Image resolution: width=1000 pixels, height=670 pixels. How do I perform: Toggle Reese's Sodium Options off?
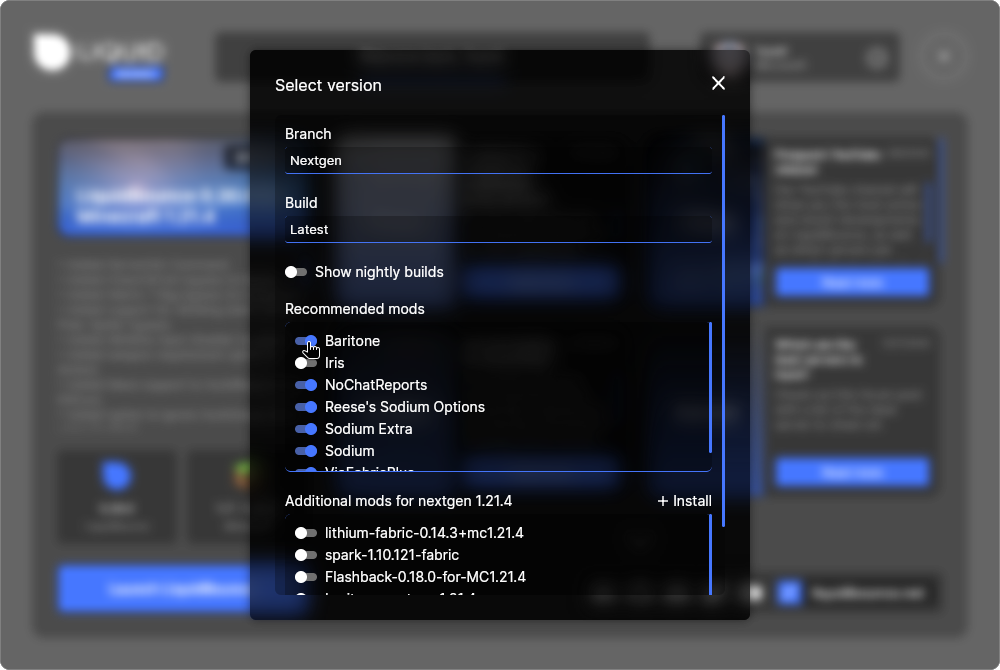tap(306, 407)
